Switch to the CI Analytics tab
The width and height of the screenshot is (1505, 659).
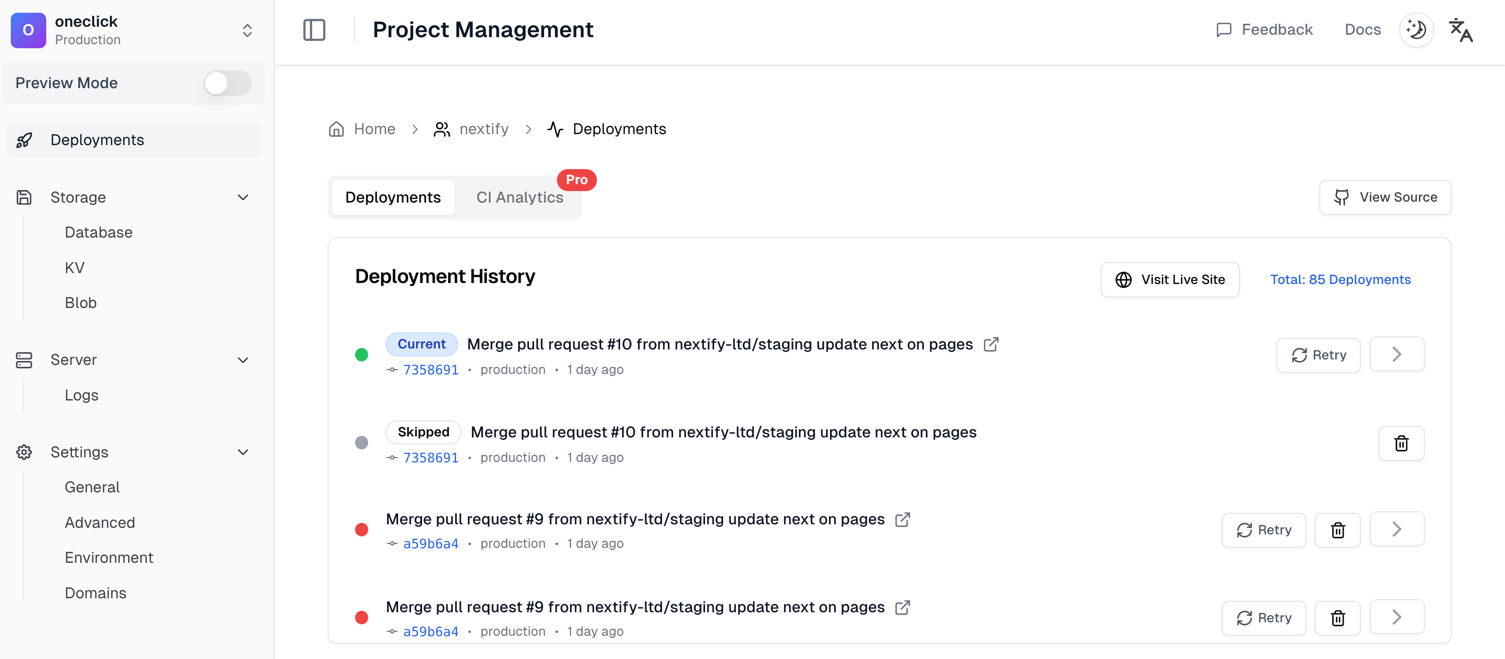(519, 197)
